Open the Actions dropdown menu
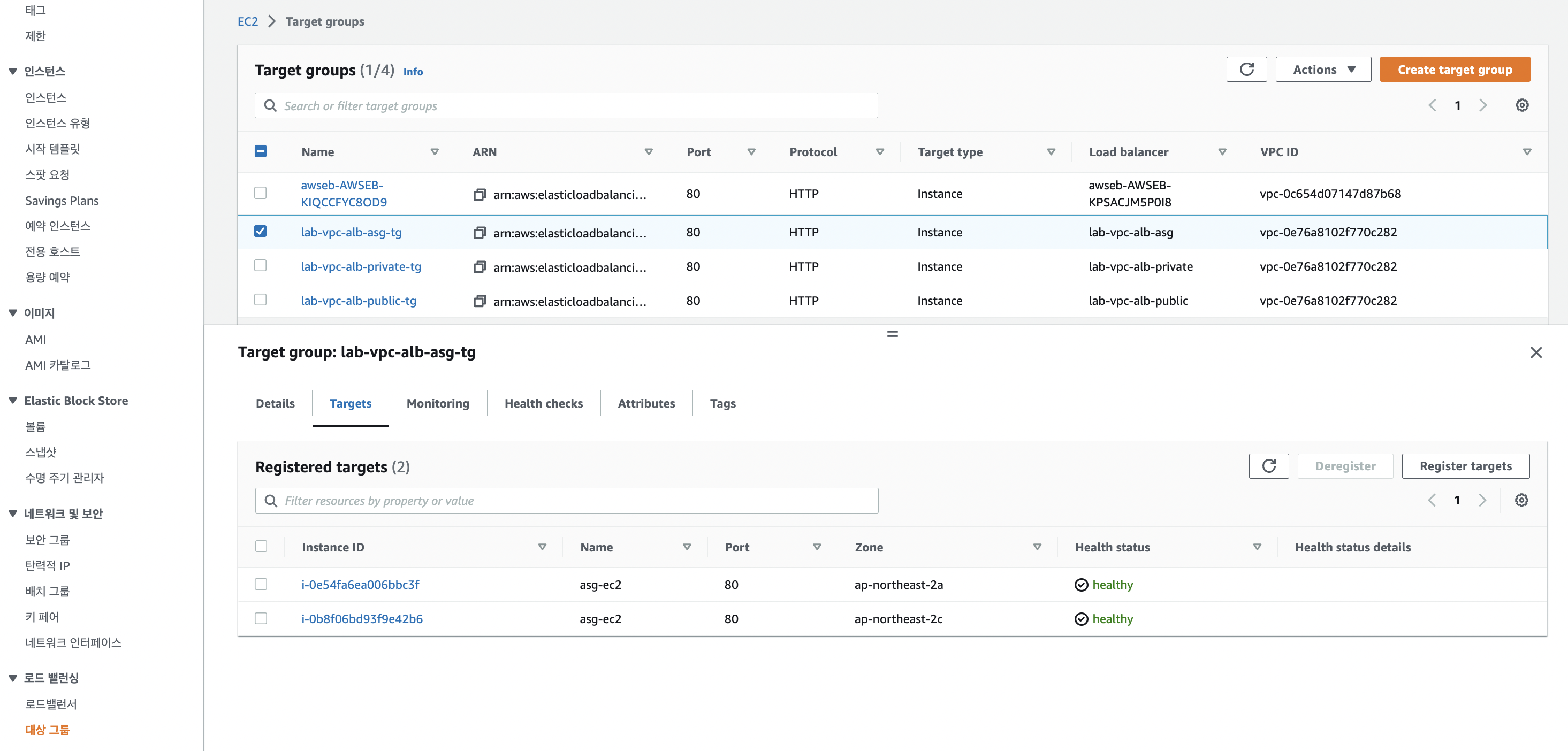 pos(1323,70)
